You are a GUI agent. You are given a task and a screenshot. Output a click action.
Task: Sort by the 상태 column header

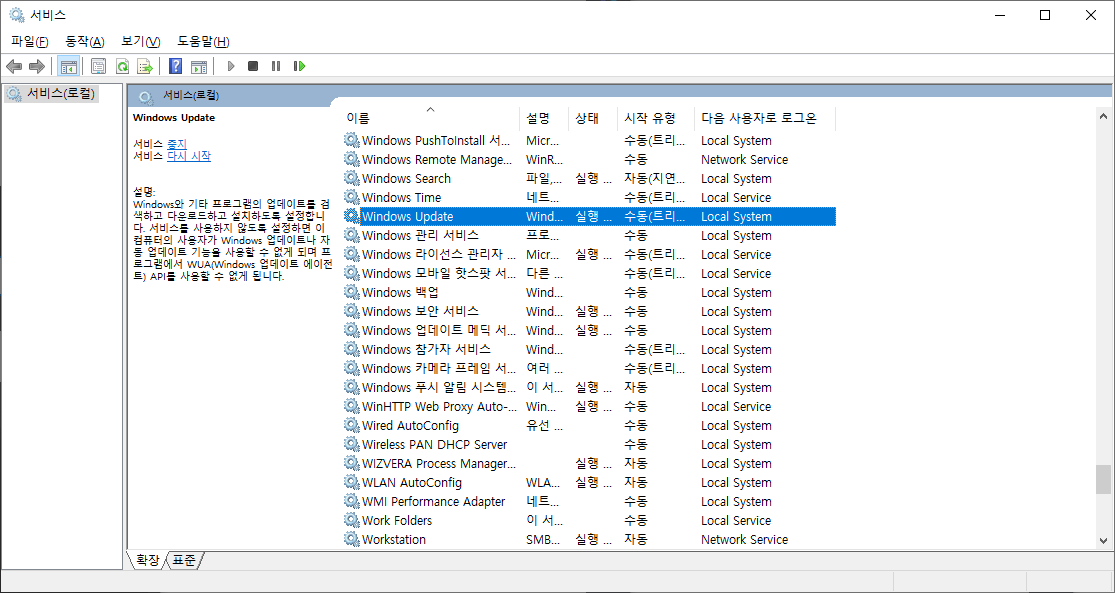[x=593, y=118]
